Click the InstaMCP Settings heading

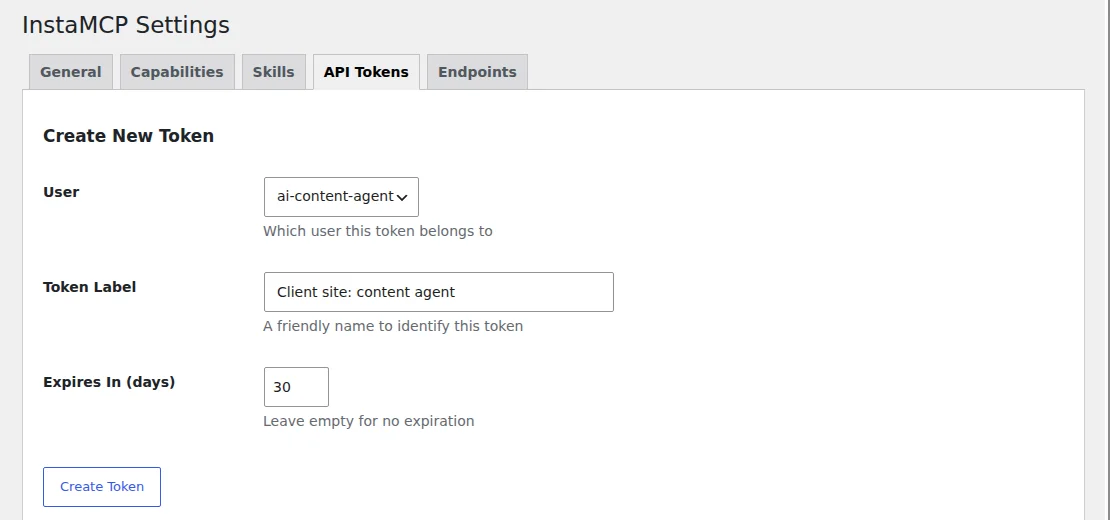point(126,25)
